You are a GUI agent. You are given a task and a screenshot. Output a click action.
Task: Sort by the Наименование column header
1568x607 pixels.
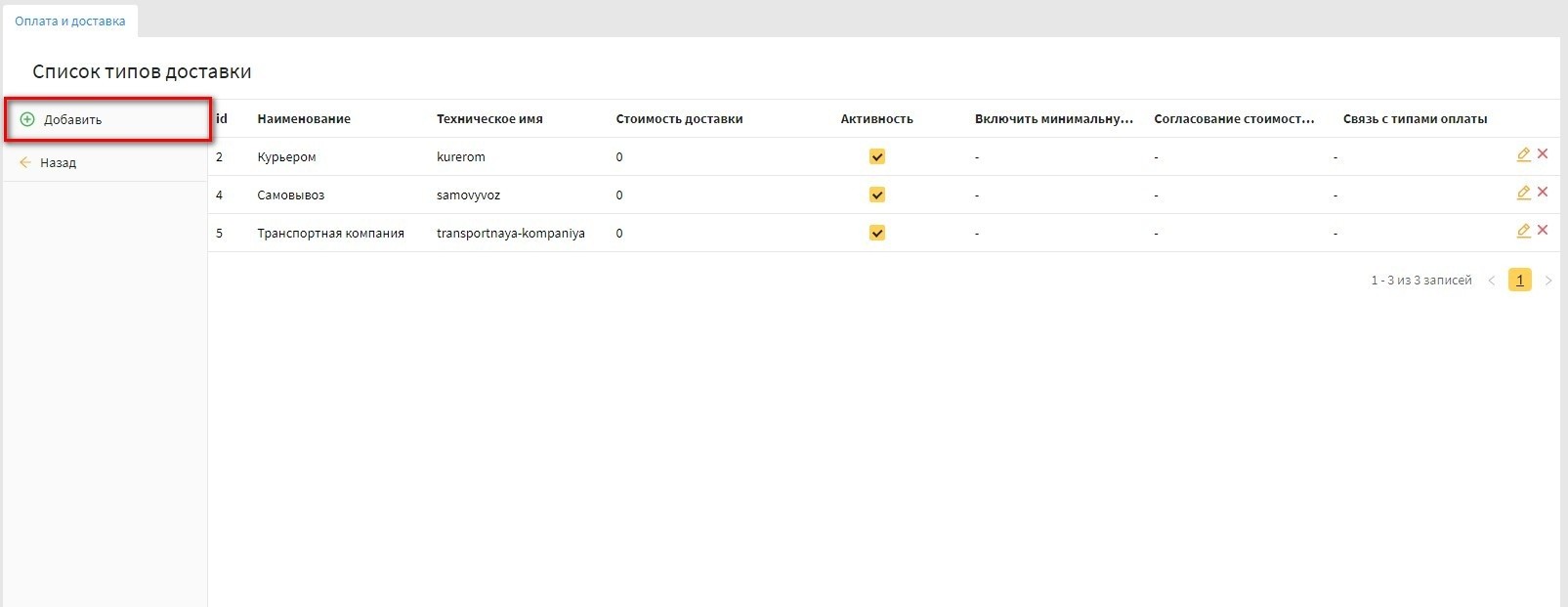click(304, 119)
